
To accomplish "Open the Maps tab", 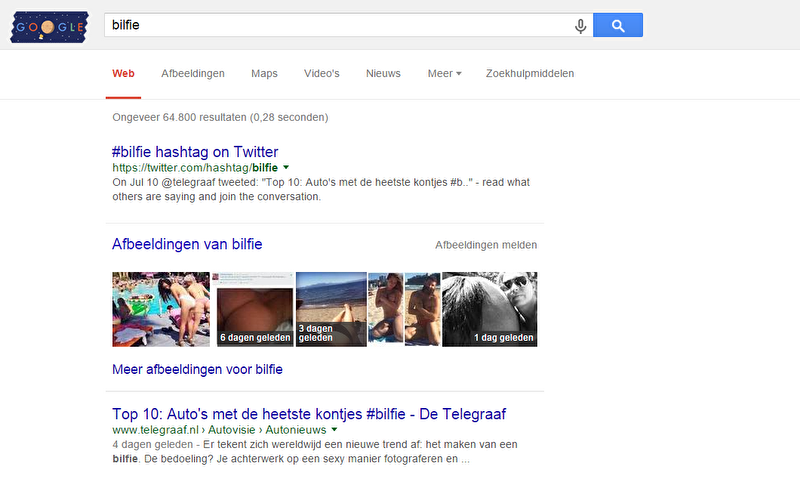I will (x=264, y=73).
